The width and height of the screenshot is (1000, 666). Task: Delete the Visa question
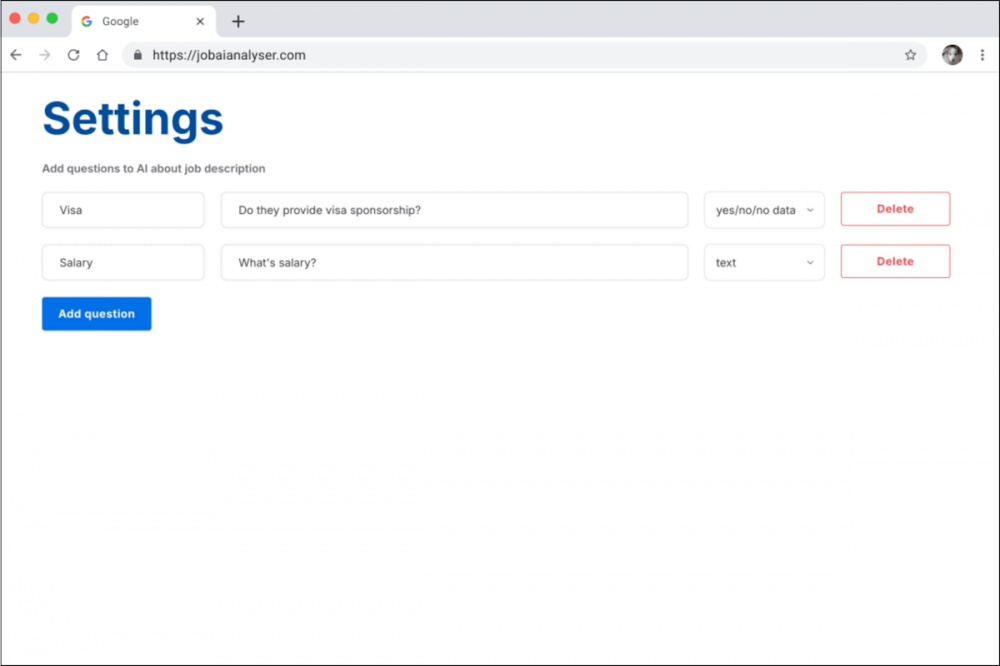[895, 209]
